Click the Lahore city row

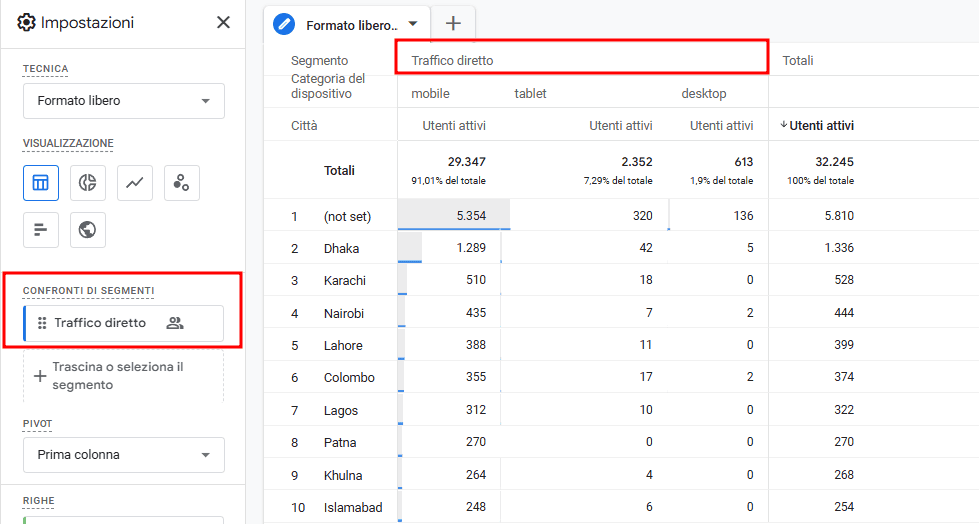343,345
